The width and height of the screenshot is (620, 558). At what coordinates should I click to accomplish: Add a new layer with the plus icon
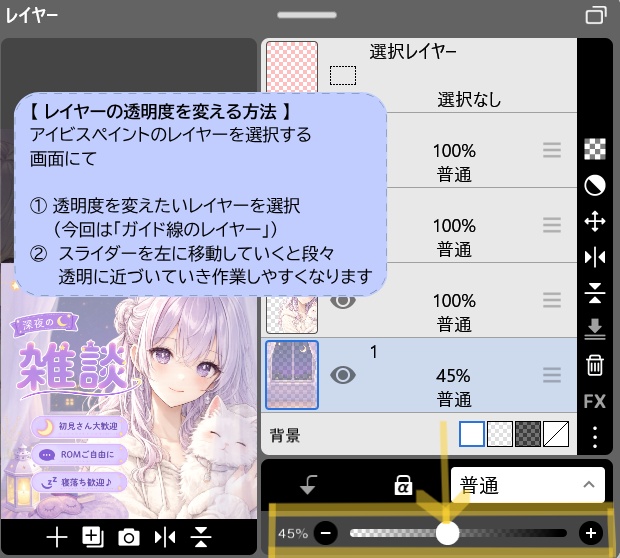tap(57, 537)
